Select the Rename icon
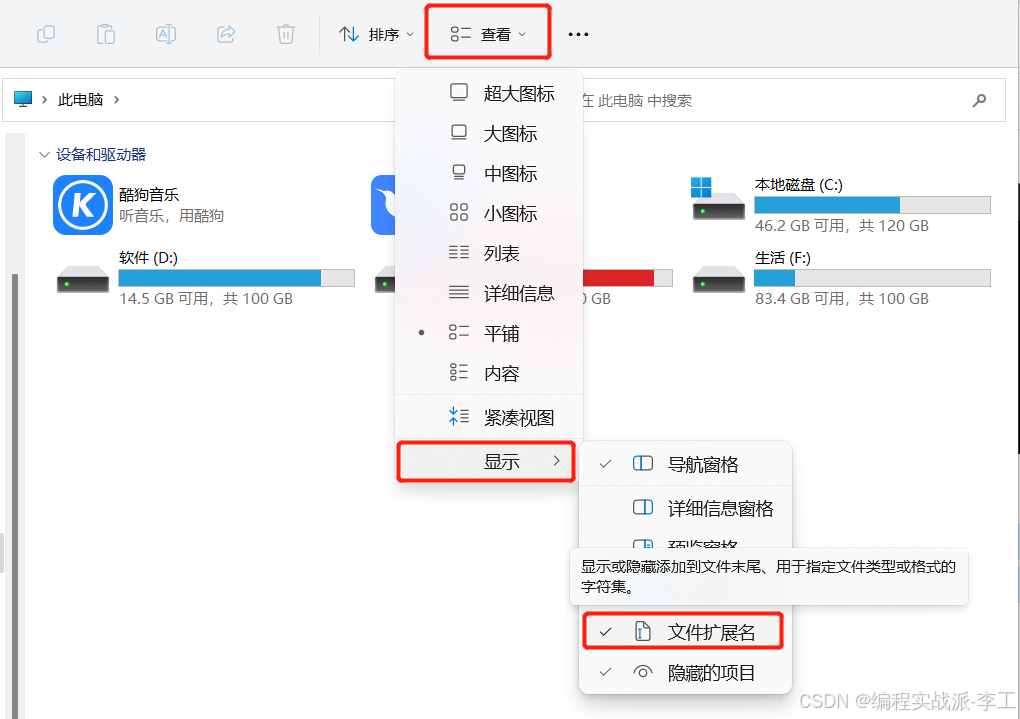The height and width of the screenshot is (719, 1020). [x=165, y=33]
